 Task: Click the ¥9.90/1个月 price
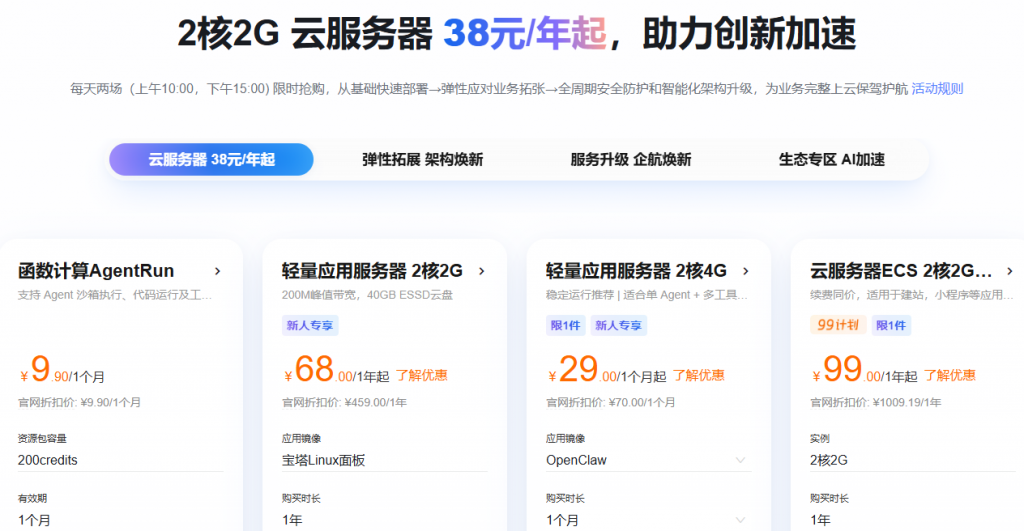click(x=62, y=370)
